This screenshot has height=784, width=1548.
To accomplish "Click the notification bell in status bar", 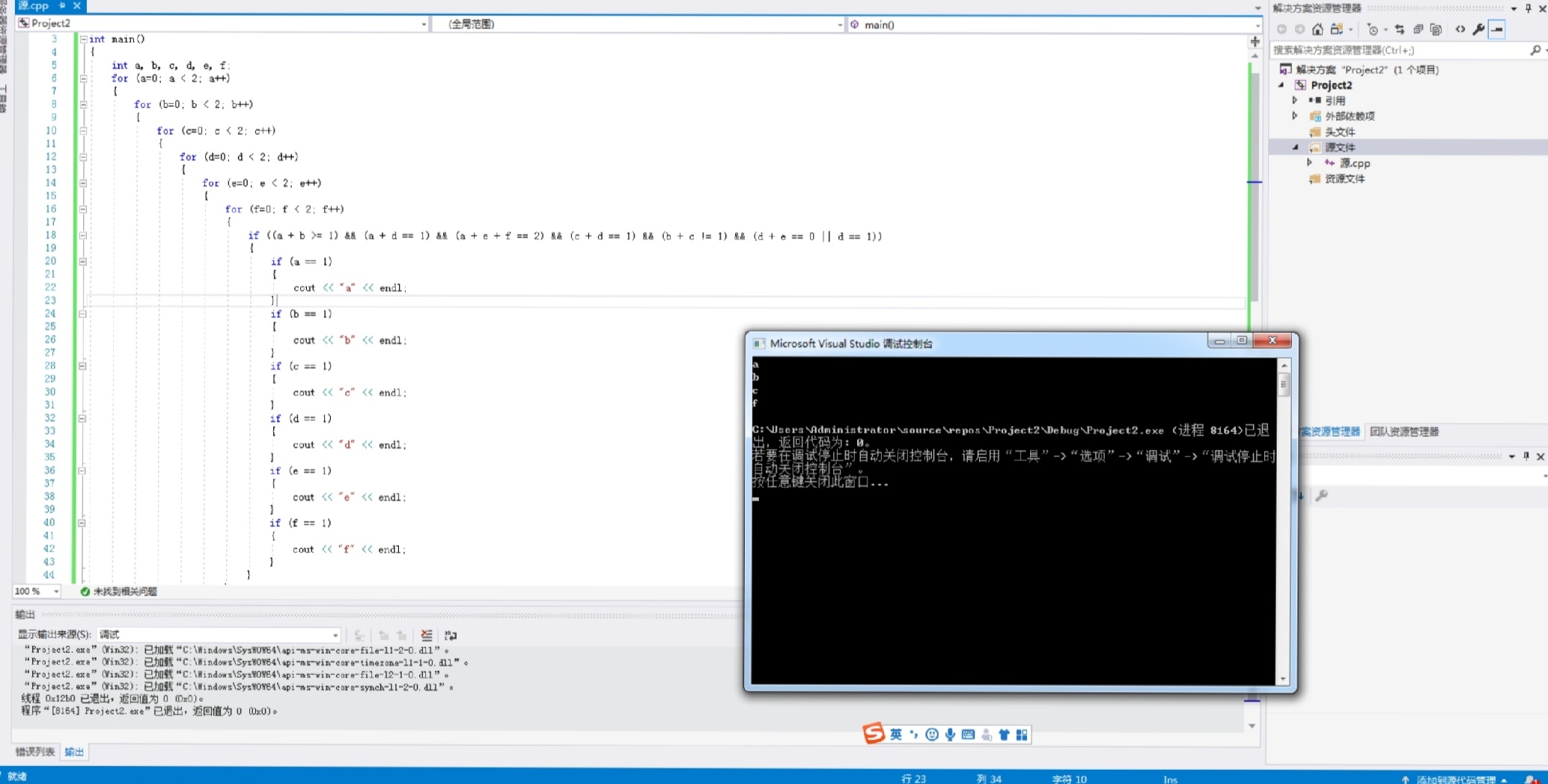I will [1531, 780].
